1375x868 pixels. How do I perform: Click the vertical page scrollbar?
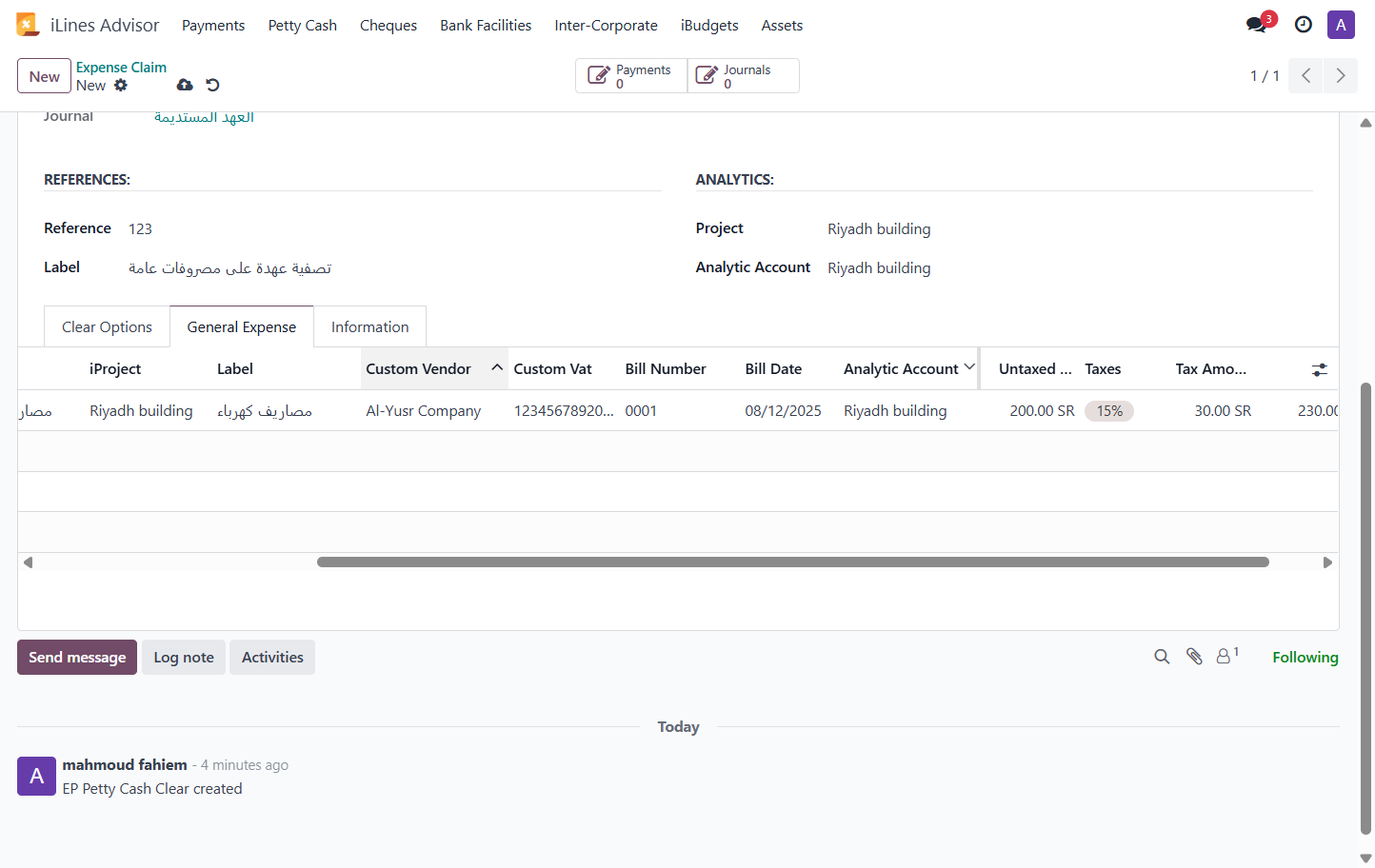coord(1366,609)
